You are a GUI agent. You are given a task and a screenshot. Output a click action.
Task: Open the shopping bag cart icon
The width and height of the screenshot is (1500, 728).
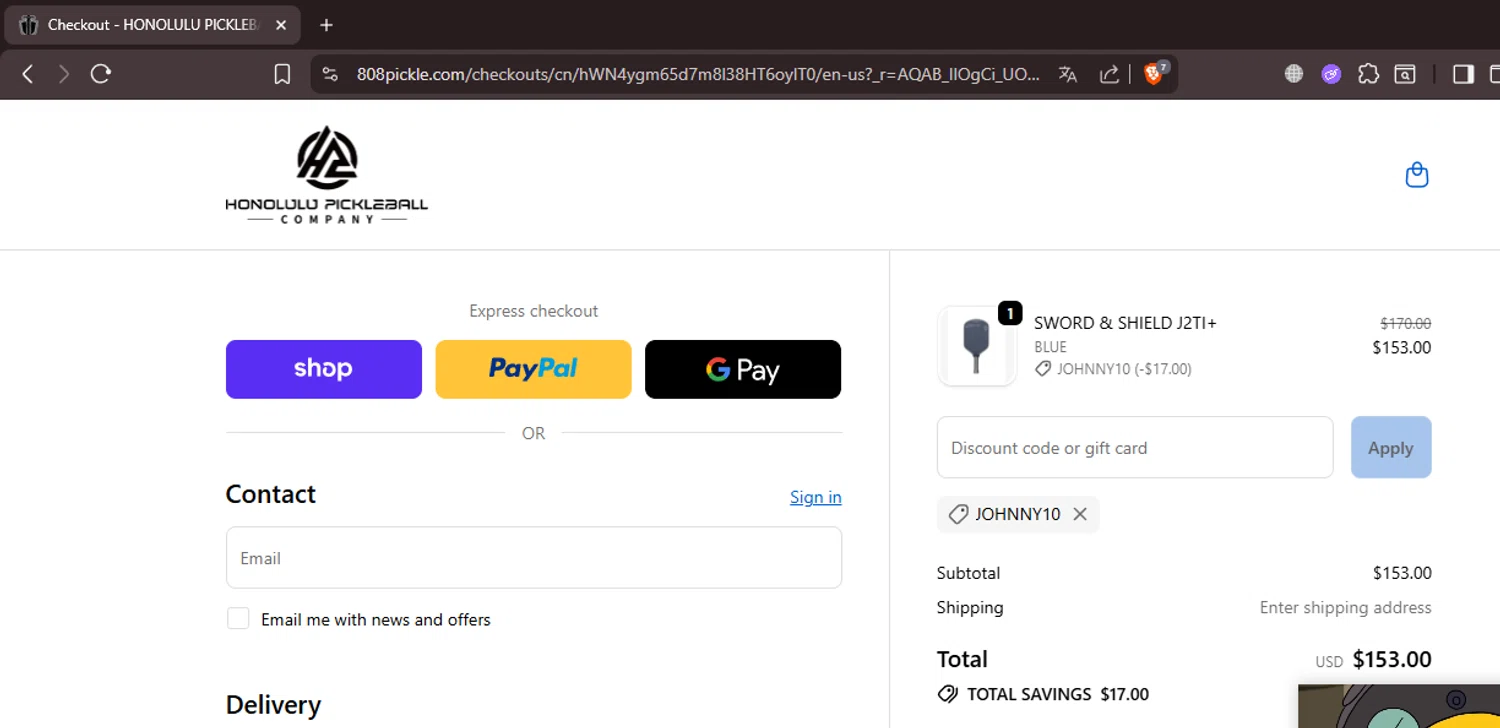coord(1417,175)
